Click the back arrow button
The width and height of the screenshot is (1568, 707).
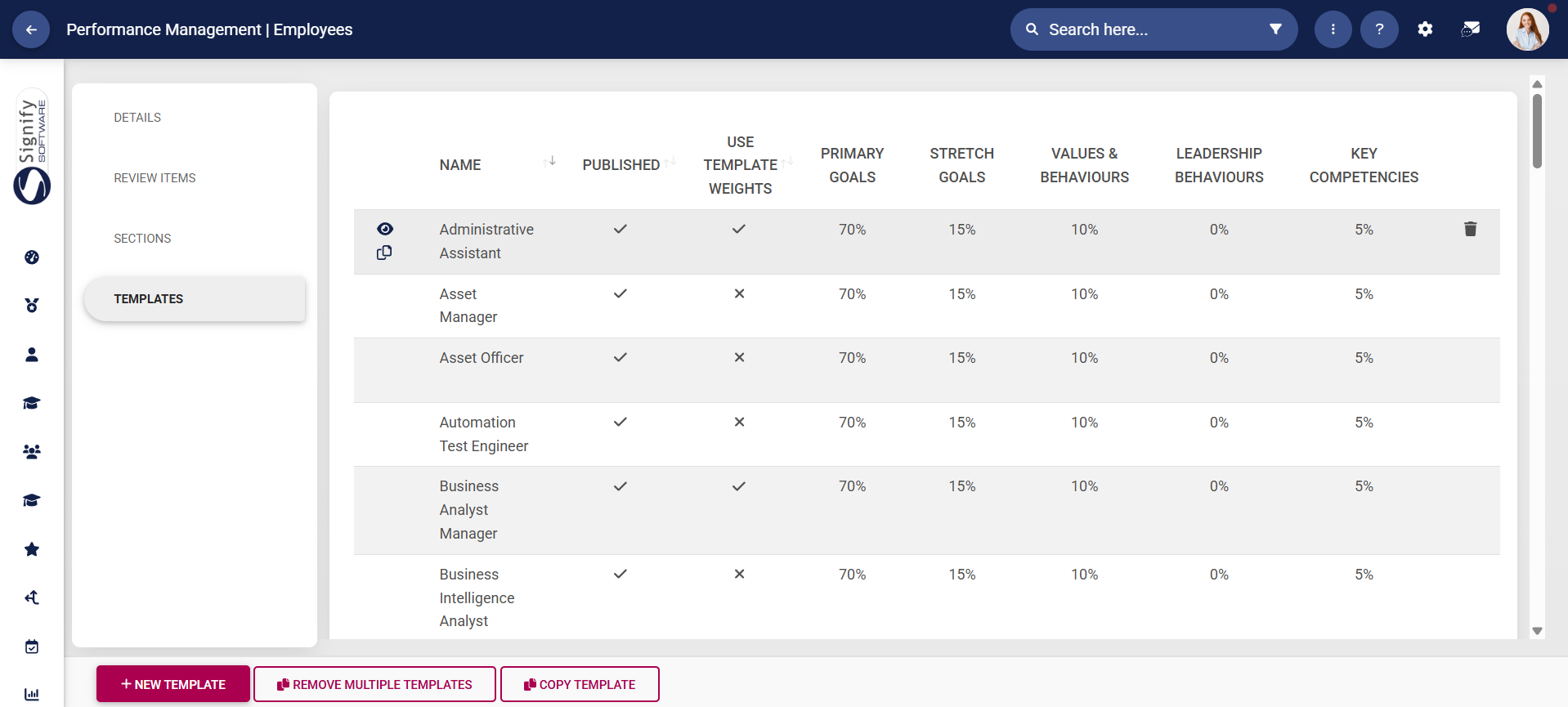pyautogui.click(x=31, y=29)
